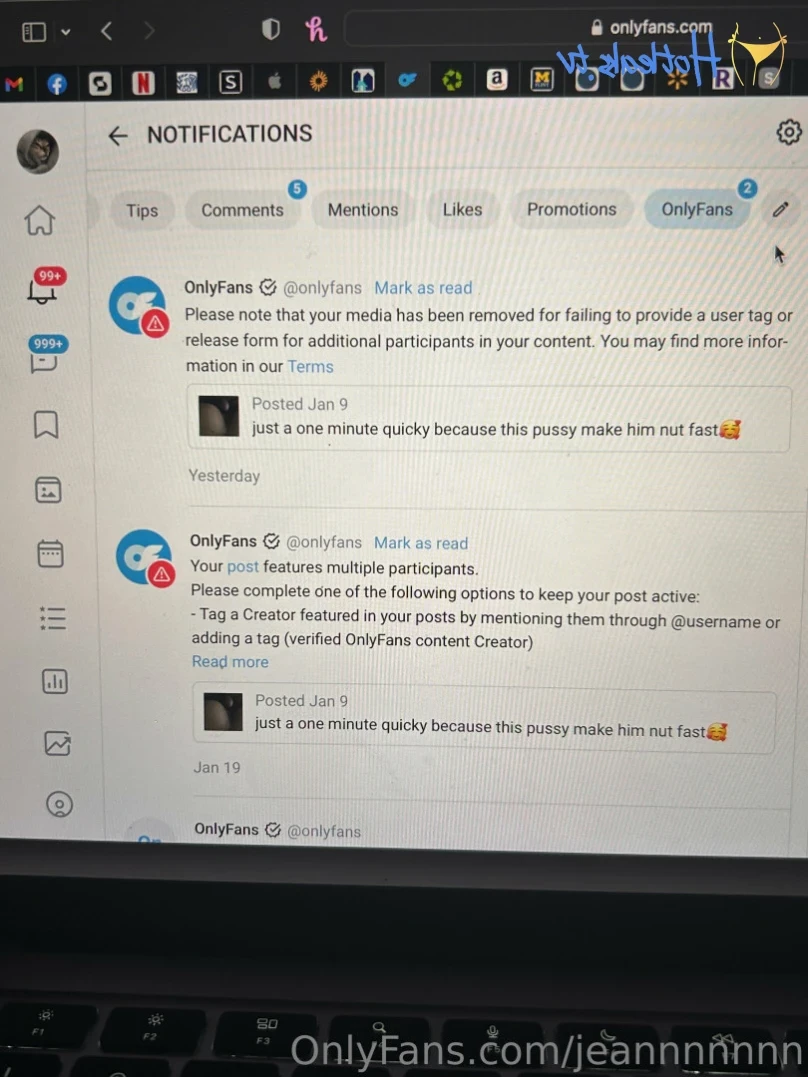Open the Statistics bar chart icon
The height and width of the screenshot is (1077, 808).
tap(55, 681)
